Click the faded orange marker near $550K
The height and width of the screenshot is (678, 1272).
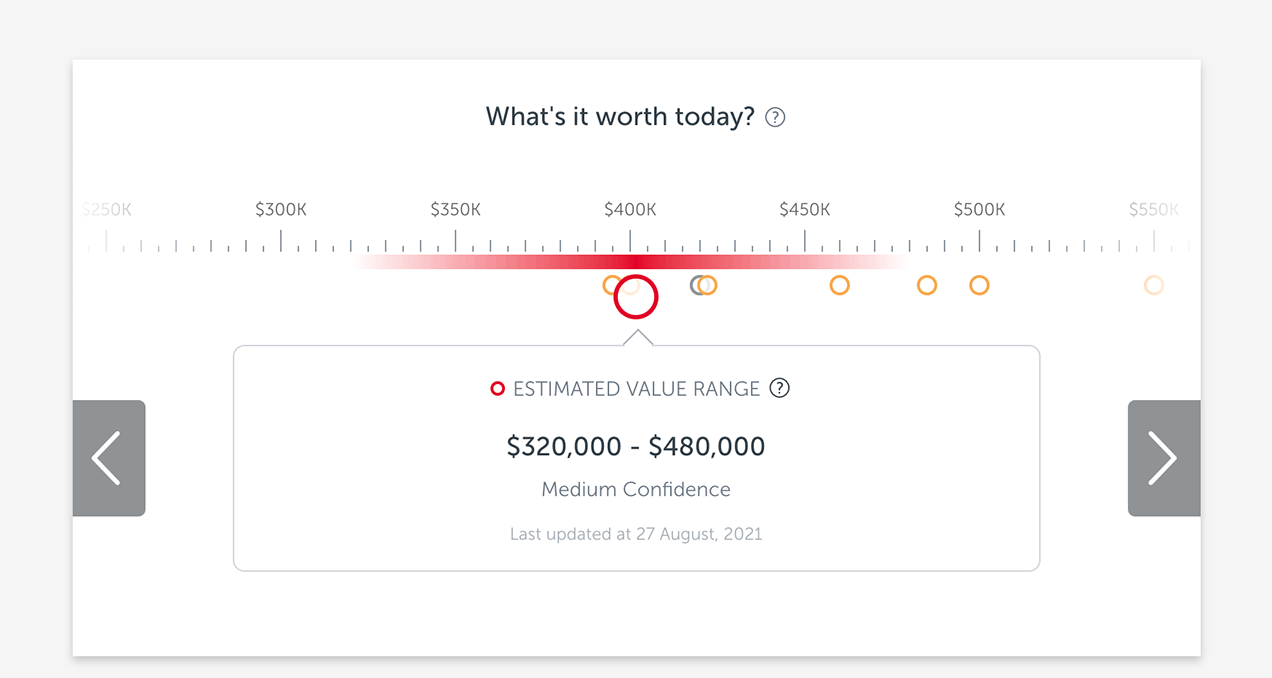(x=1153, y=285)
